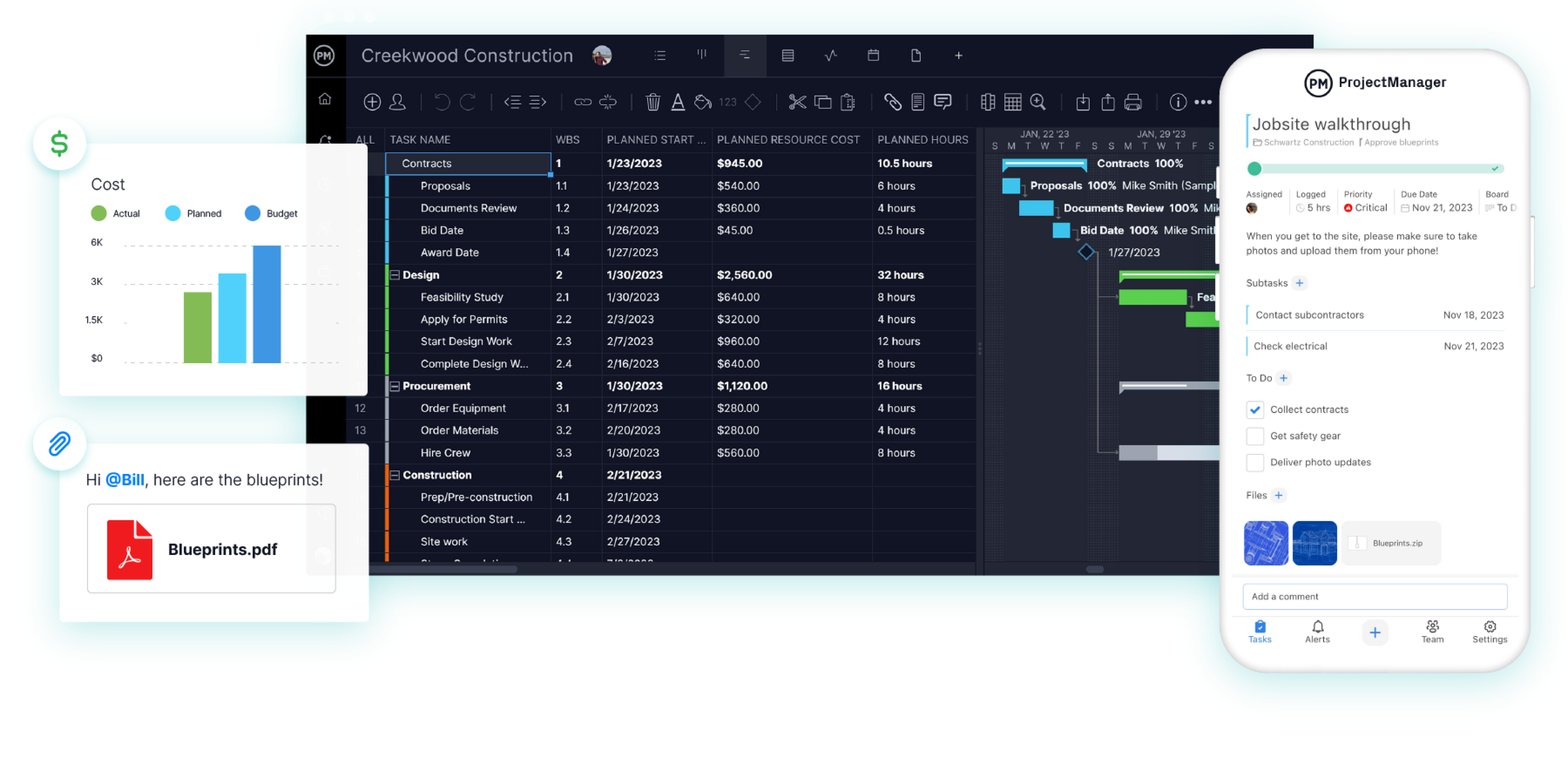Switch to the Gantt view tab
1568x784 pixels.
click(x=745, y=55)
